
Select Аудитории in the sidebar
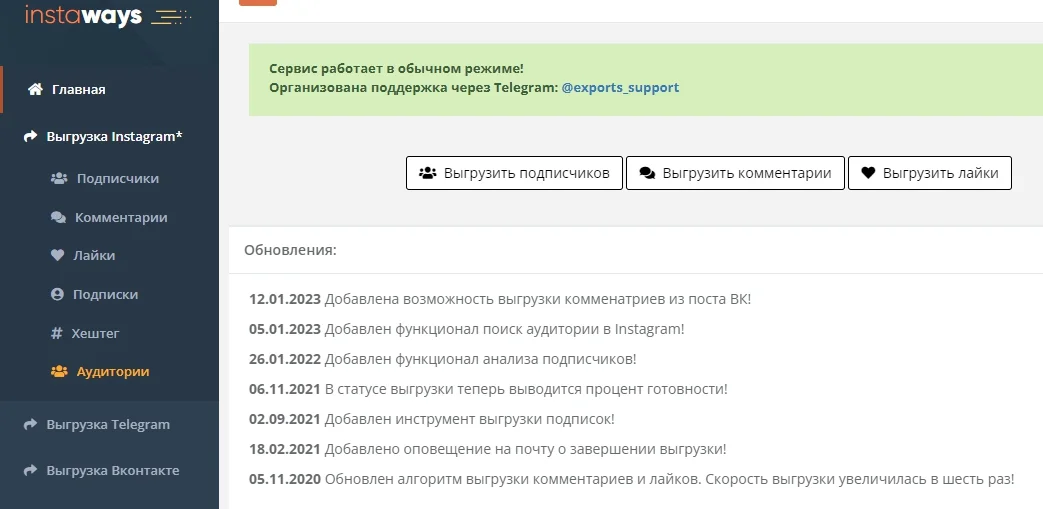tap(113, 371)
